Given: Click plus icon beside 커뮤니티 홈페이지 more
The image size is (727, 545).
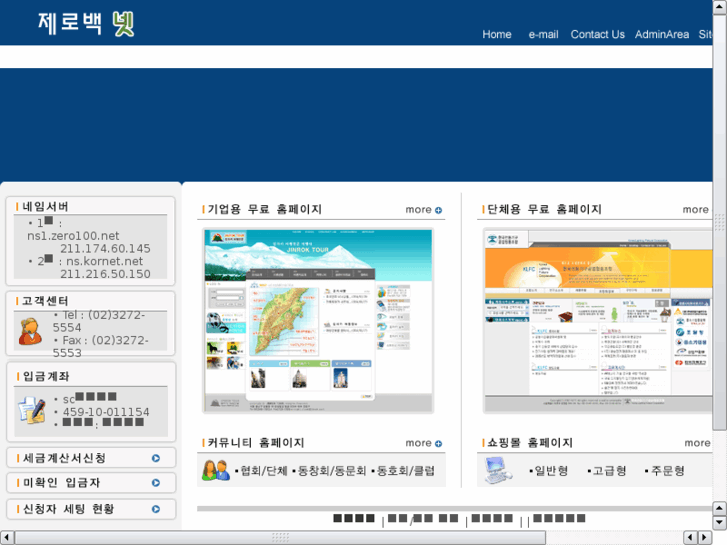Looking at the screenshot, I should tap(438, 443).
